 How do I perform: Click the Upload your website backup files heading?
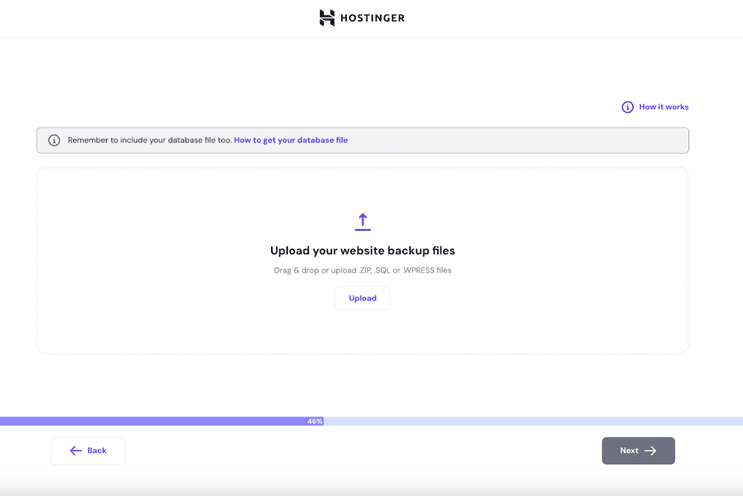coord(362,251)
